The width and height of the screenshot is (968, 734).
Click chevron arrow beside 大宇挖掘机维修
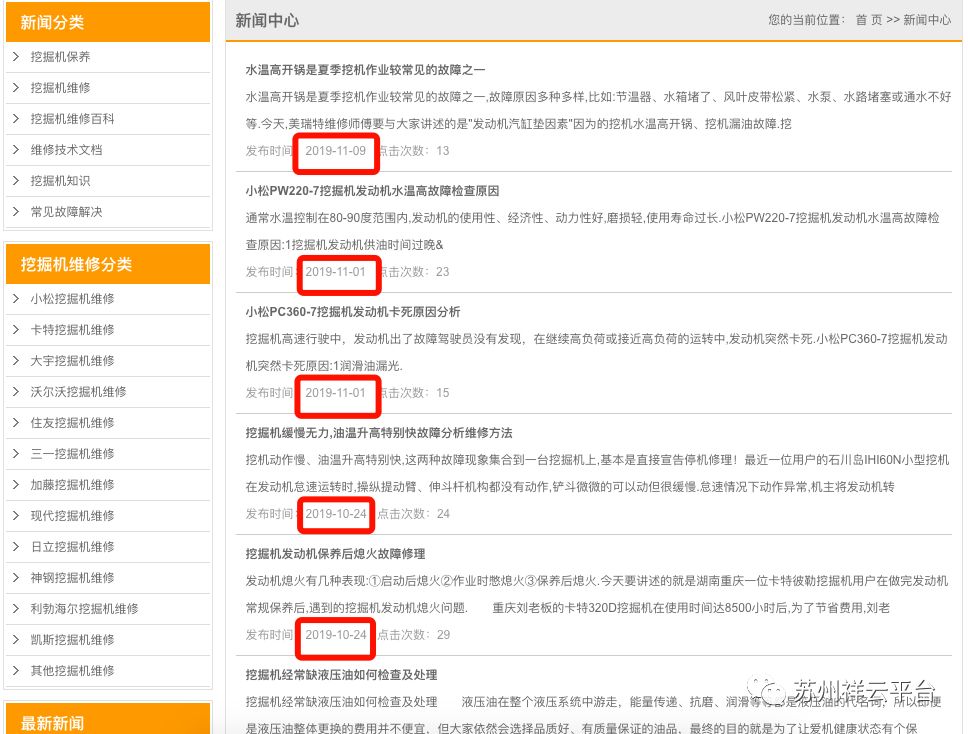pyautogui.click(x=16, y=361)
